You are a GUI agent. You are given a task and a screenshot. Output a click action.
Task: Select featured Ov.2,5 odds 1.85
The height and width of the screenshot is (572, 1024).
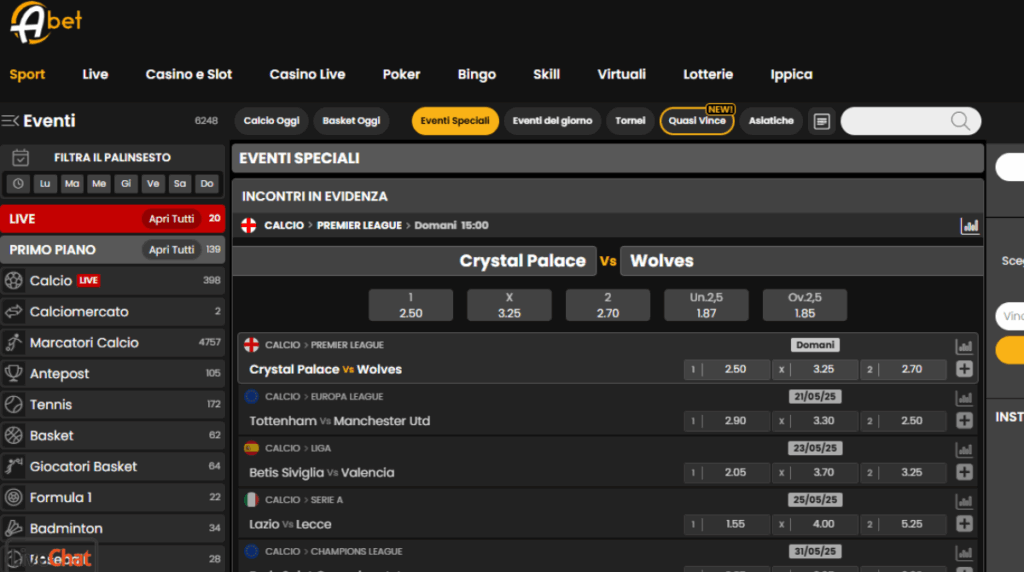[x=805, y=305]
